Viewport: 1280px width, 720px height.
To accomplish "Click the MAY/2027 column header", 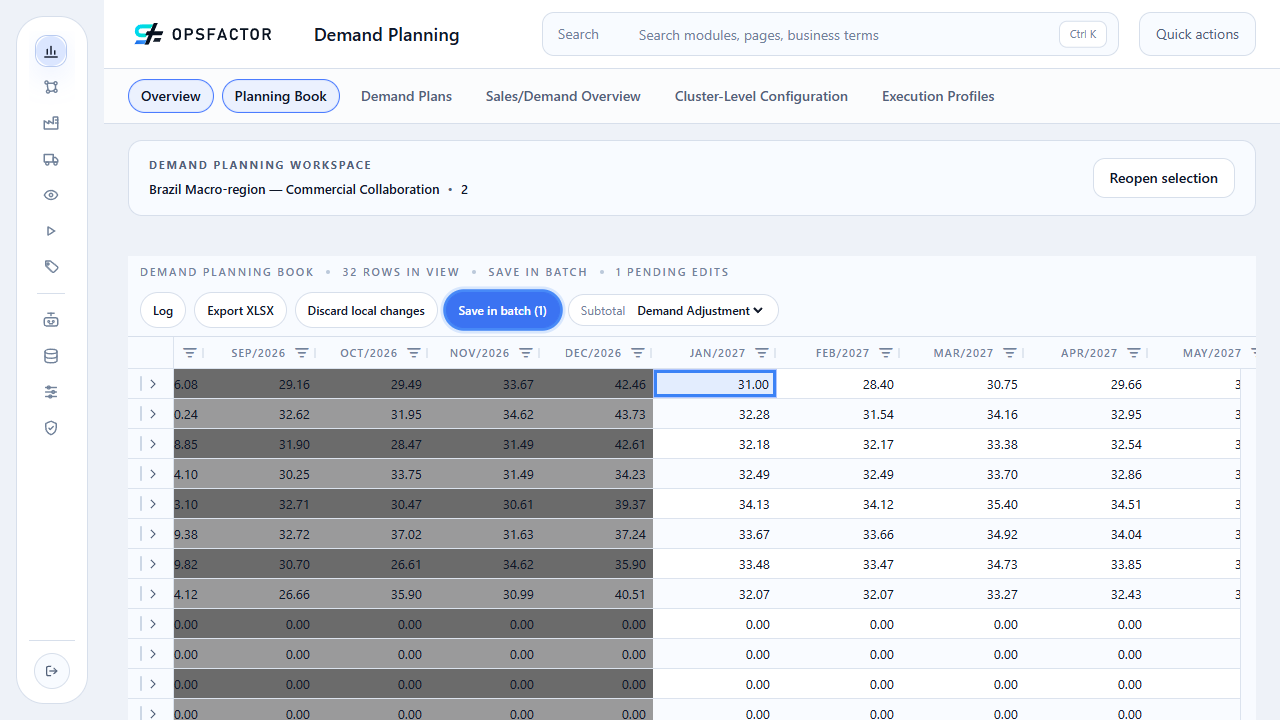I will (1212, 353).
